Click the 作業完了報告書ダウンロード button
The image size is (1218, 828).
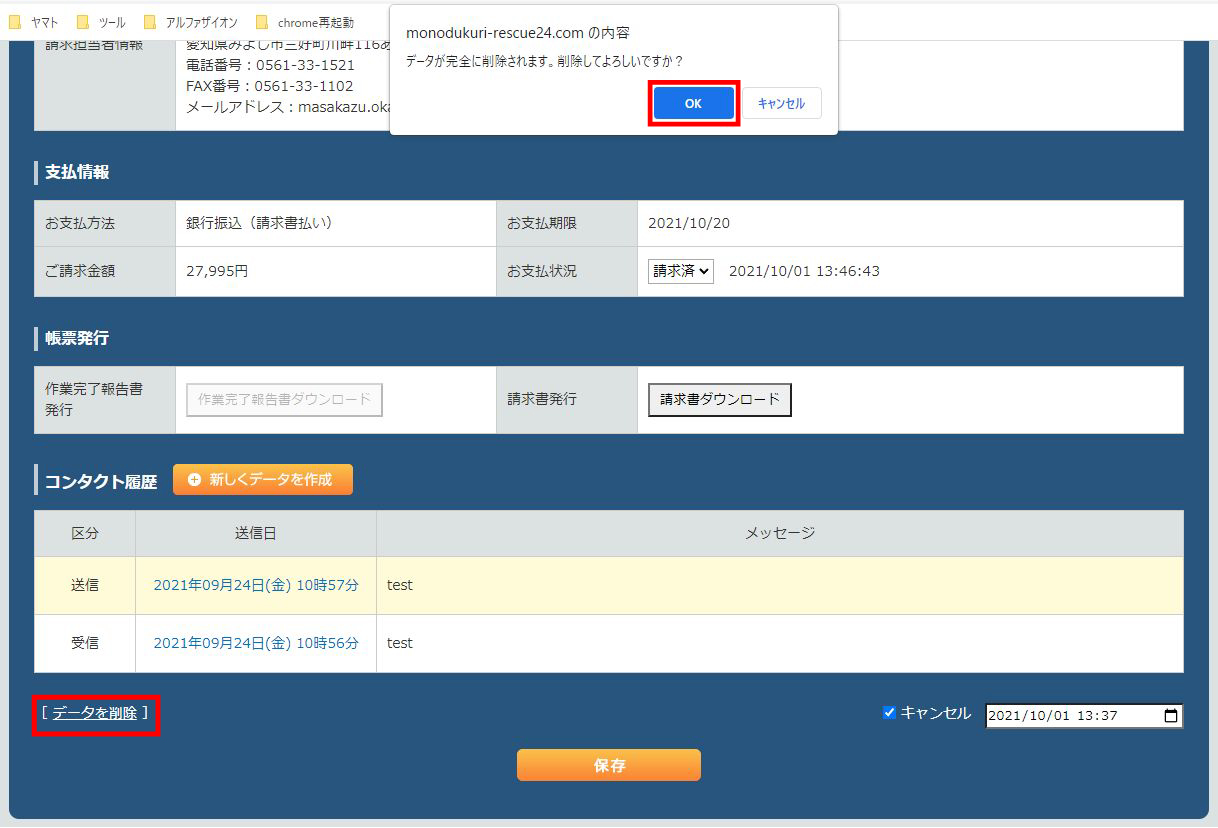[x=284, y=399]
